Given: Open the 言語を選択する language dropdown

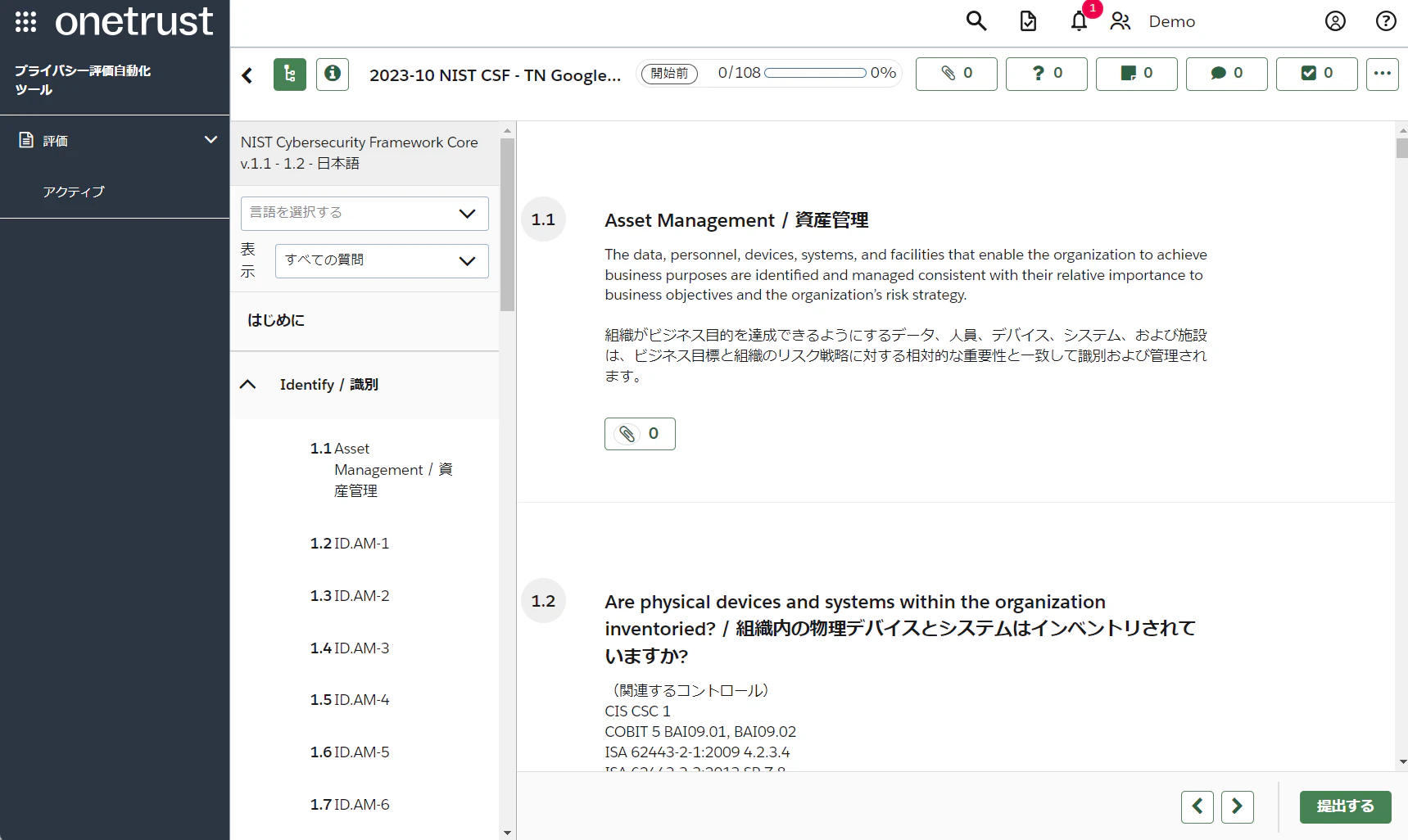Looking at the screenshot, I should click(364, 214).
